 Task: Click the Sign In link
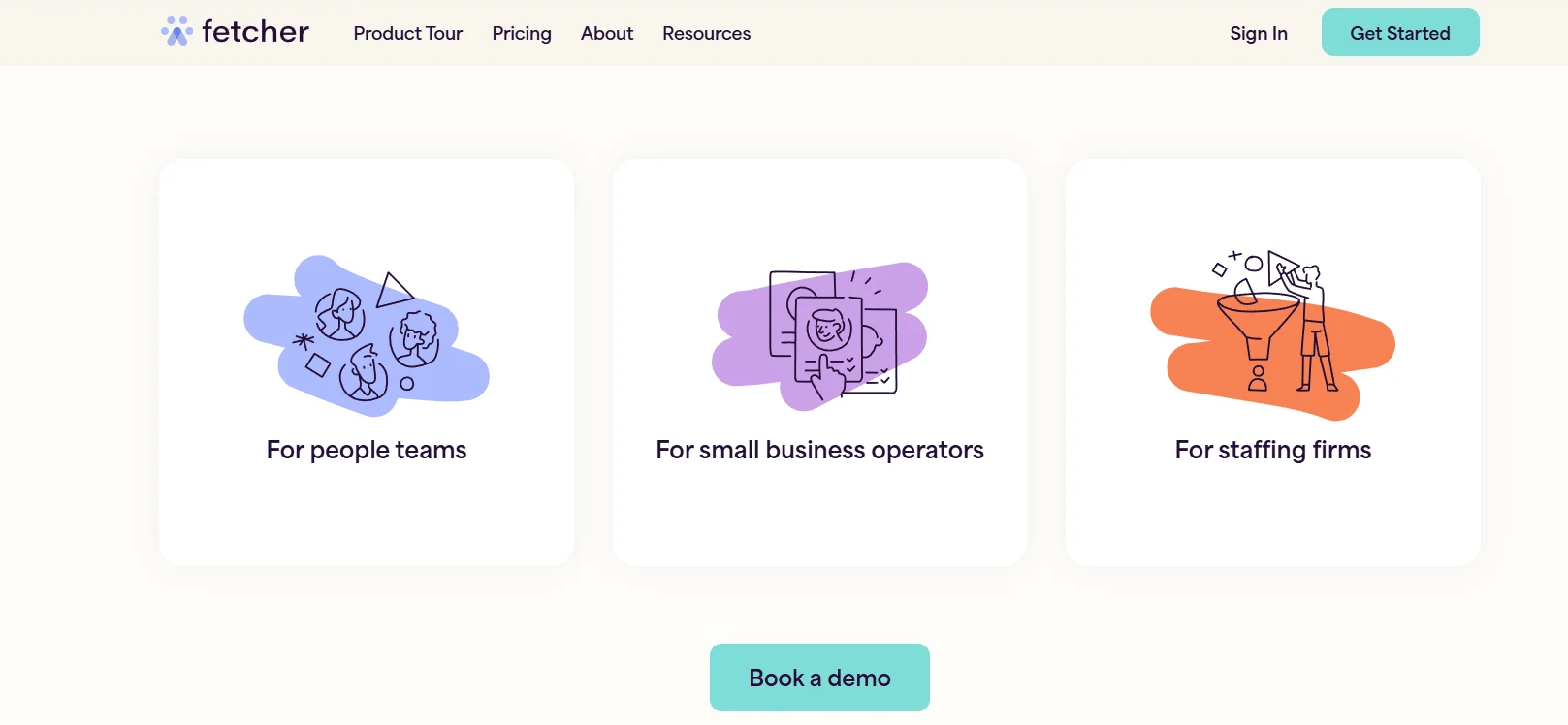(1258, 33)
